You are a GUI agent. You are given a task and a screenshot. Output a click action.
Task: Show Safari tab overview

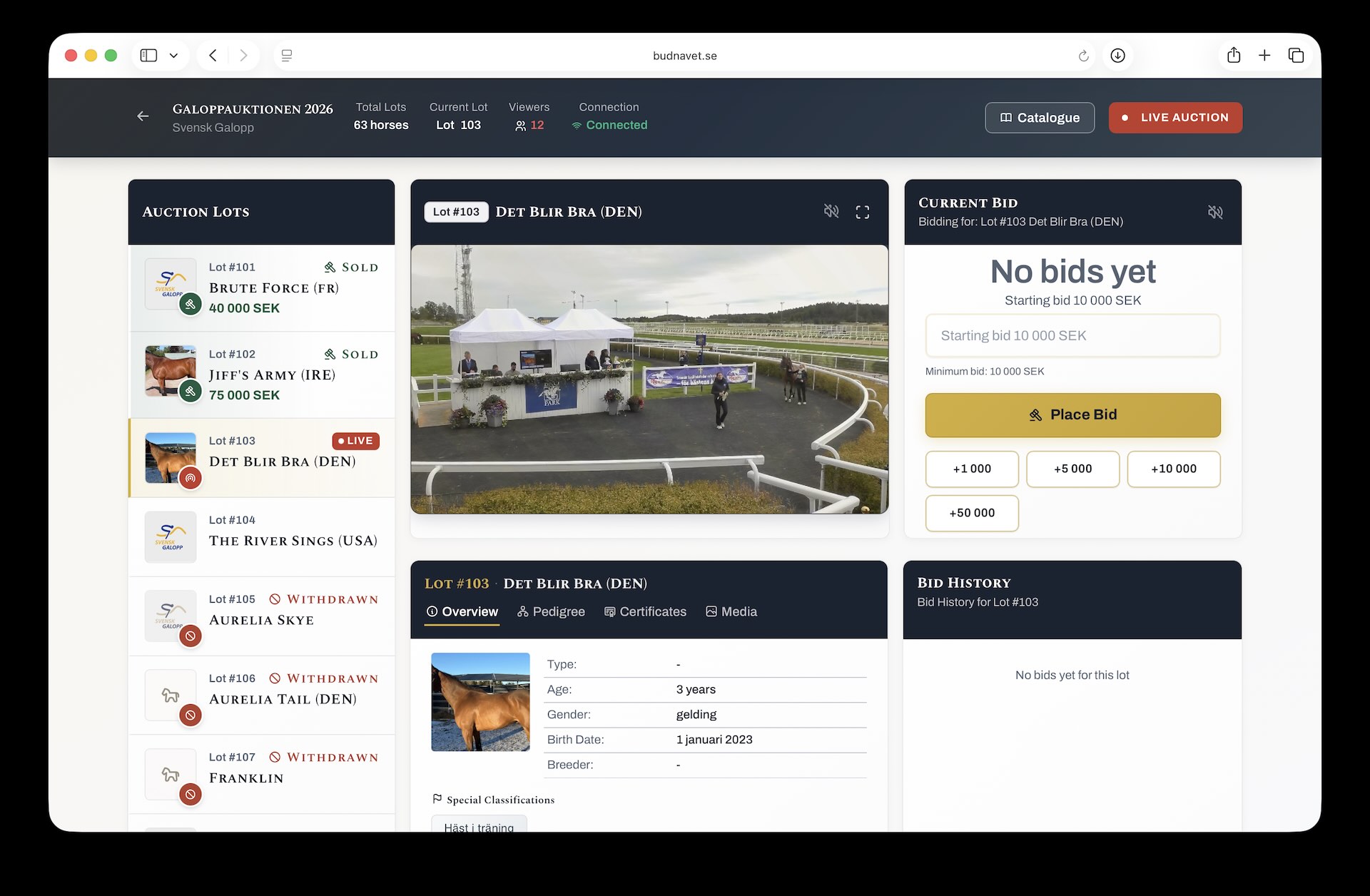point(1296,56)
